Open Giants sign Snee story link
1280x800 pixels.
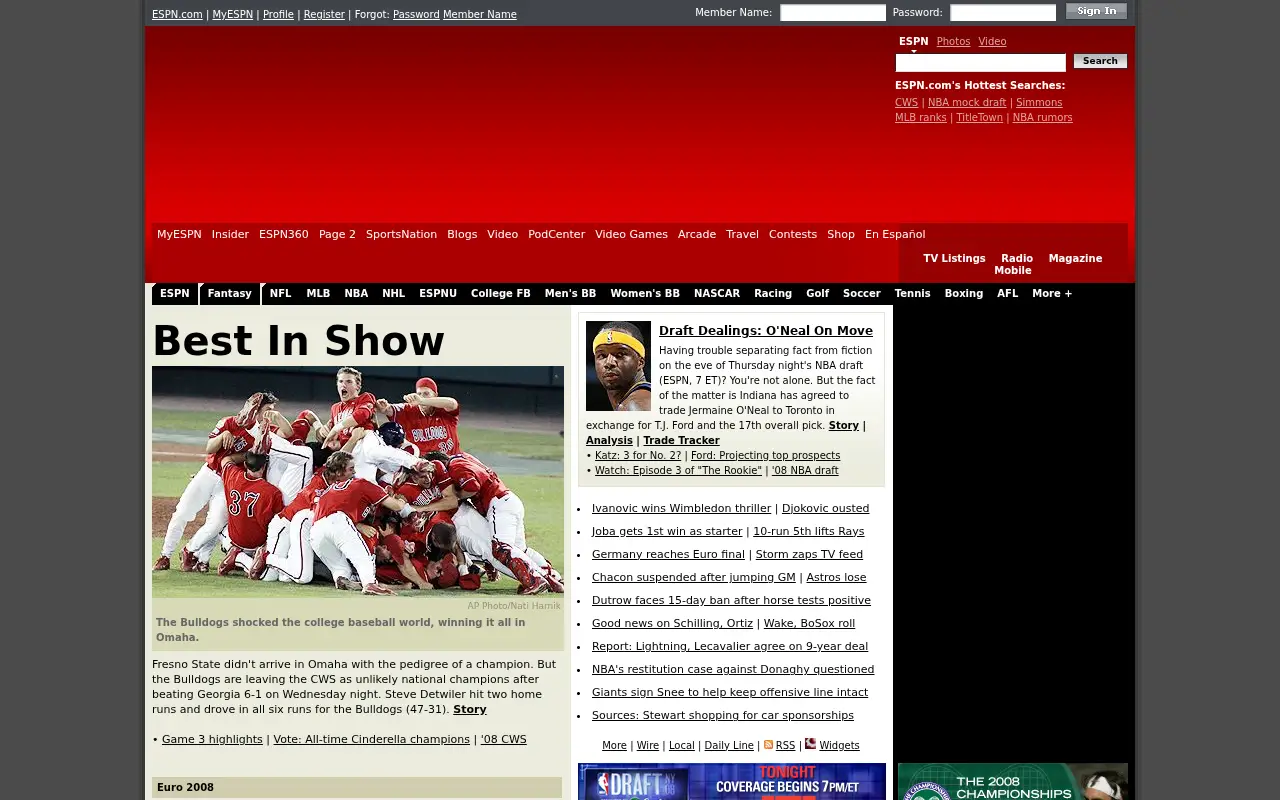(730, 693)
